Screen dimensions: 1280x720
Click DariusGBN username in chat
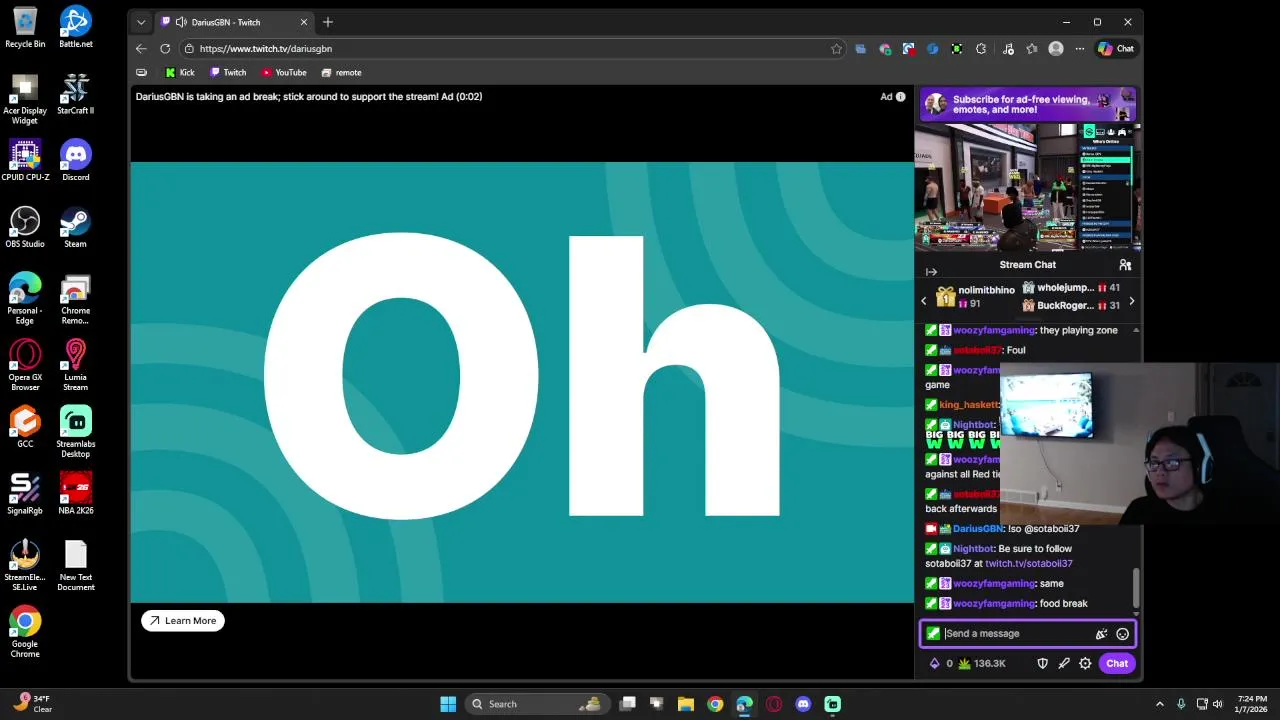pos(978,529)
